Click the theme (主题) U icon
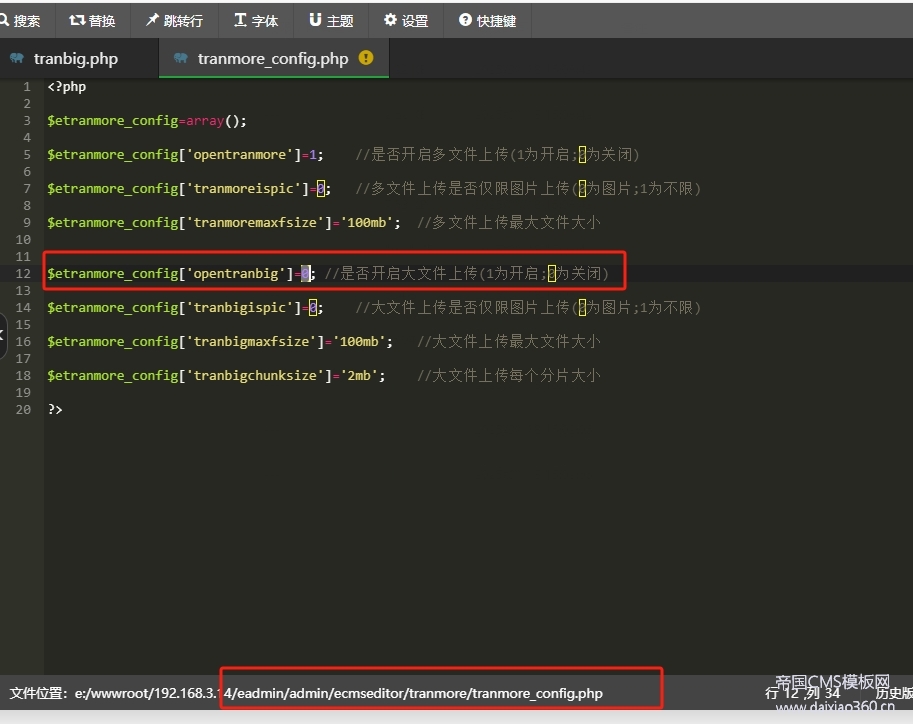The height and width of the screenshot is (724, 913). (x=312, y=19)
